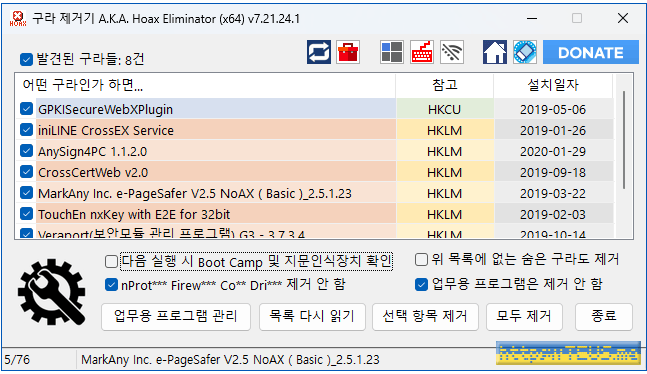Close the Hoax Eliminator window
Viewport: 647px width, 374px height.
click(623, 18)
